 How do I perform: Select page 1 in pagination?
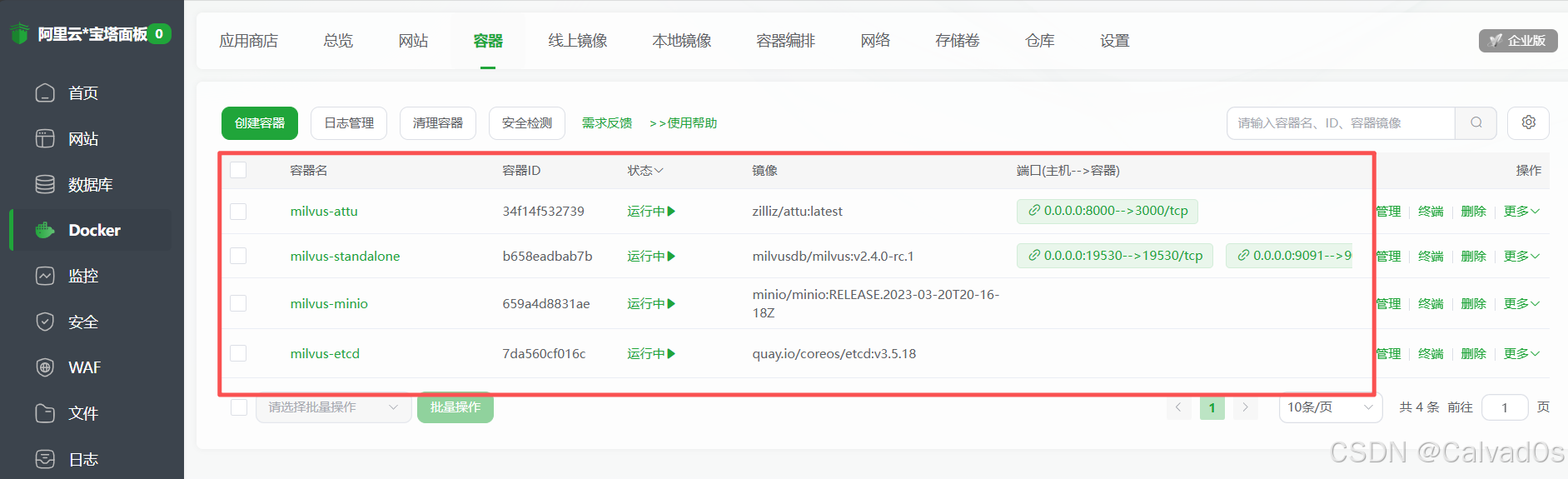click(1212, 407)
